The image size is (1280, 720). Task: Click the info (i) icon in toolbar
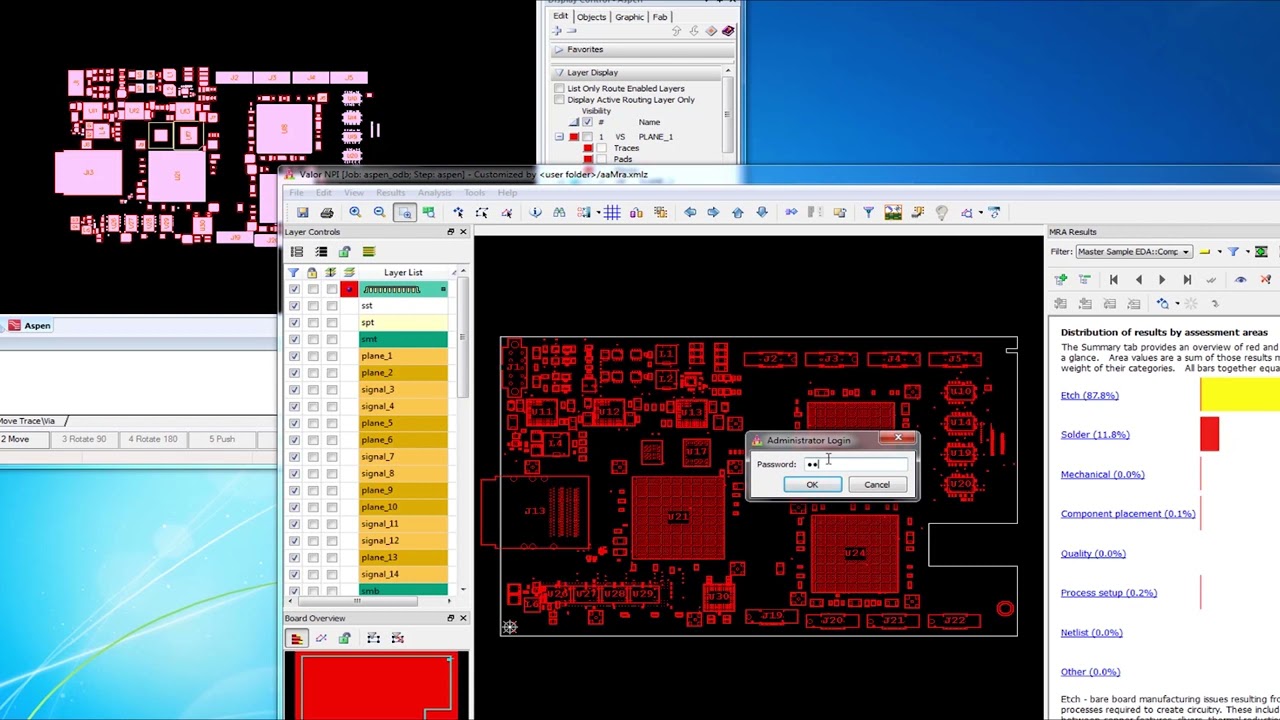click(535, 212)
